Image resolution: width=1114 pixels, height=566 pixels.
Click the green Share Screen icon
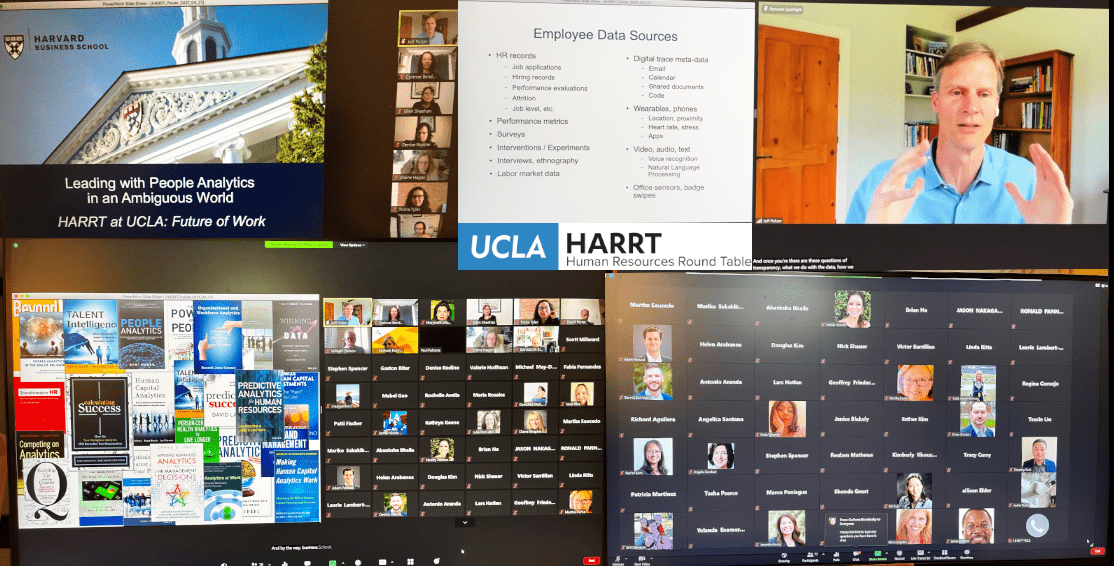[878, 555]
